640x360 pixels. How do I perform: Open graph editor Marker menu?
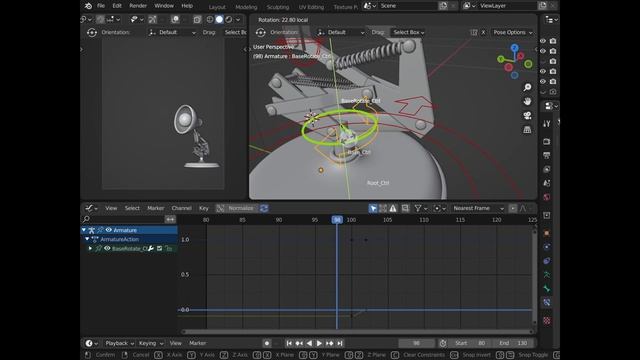coord(156,208)
